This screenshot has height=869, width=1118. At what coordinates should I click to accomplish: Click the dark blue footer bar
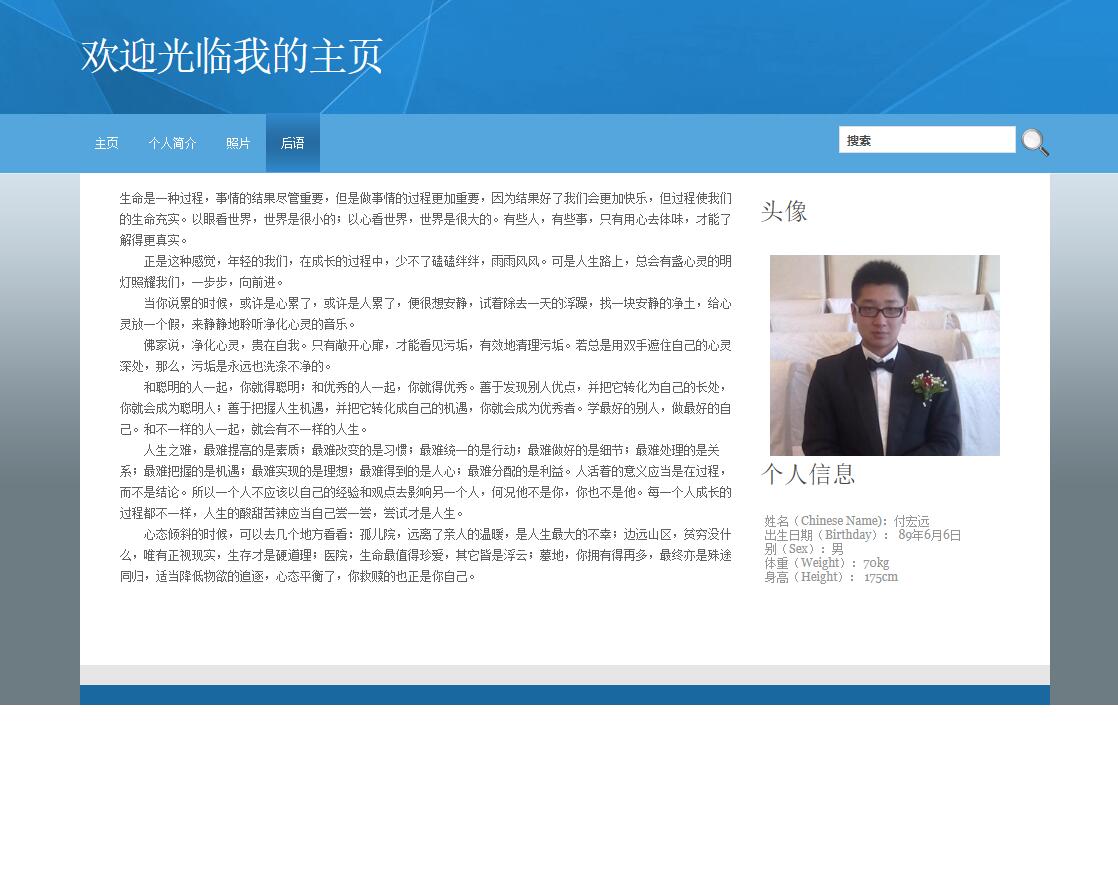pyautogui.click(x=564, y=695)
